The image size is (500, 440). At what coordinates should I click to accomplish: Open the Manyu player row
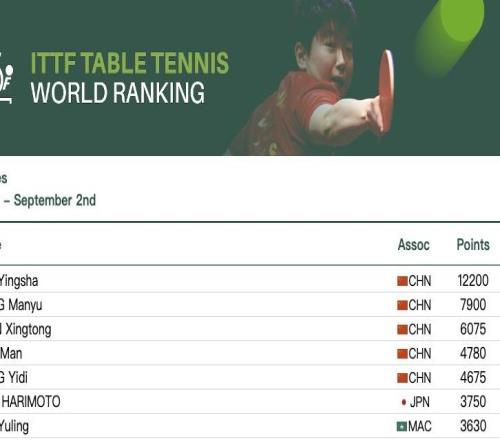[x=250, y=305]
